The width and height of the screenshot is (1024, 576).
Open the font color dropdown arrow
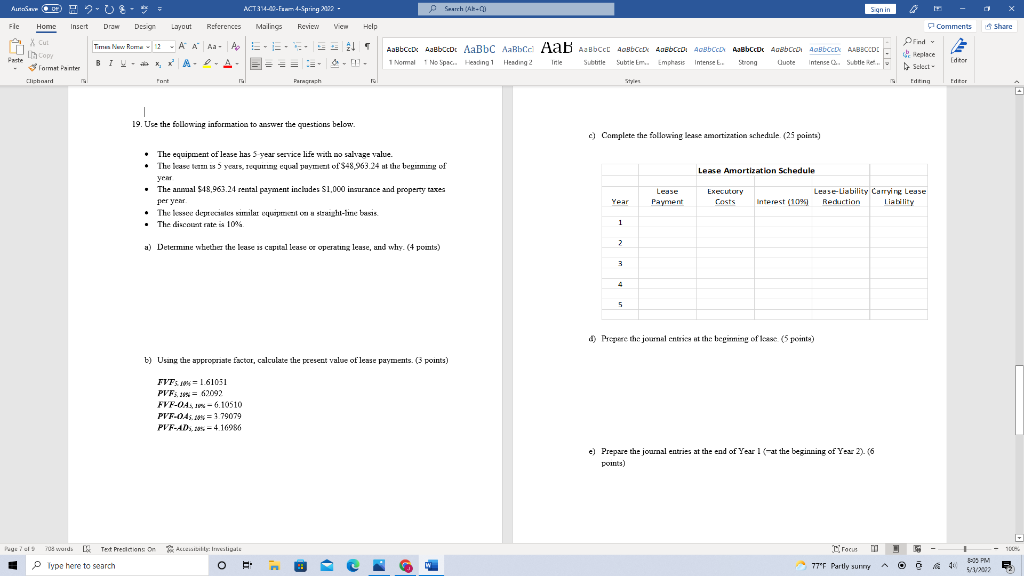pos(236,64)
